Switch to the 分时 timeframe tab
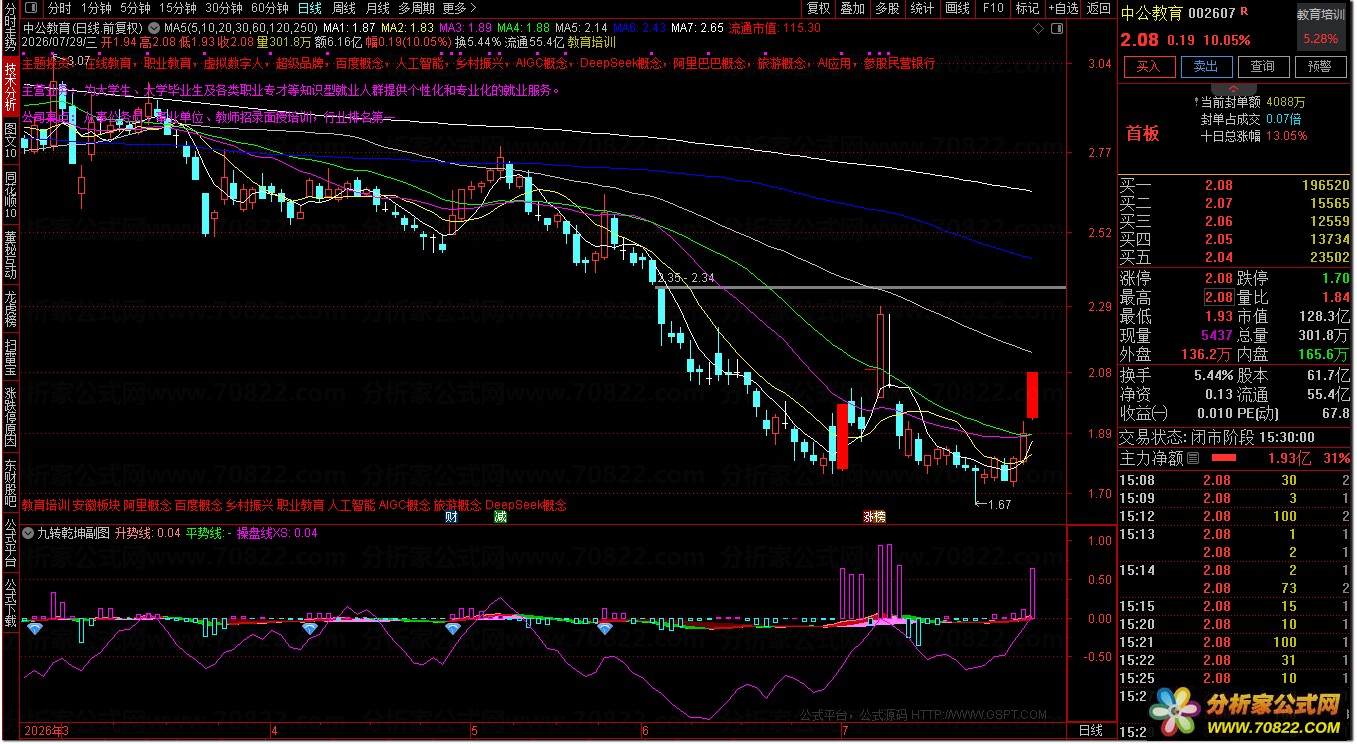This screenshot has height=744, width=1357. pyautogui.click(x=60, y=8)
